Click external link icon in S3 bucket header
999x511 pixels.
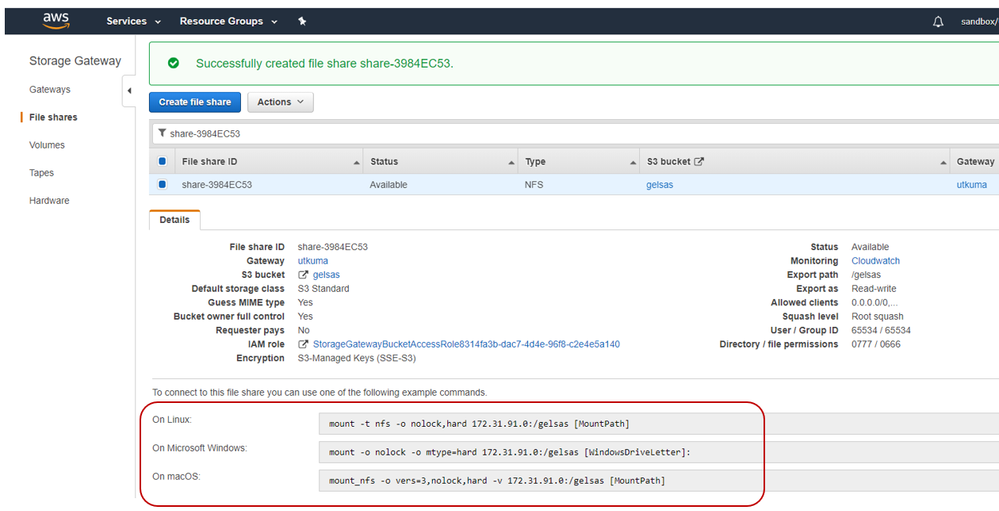coord(699,161)
